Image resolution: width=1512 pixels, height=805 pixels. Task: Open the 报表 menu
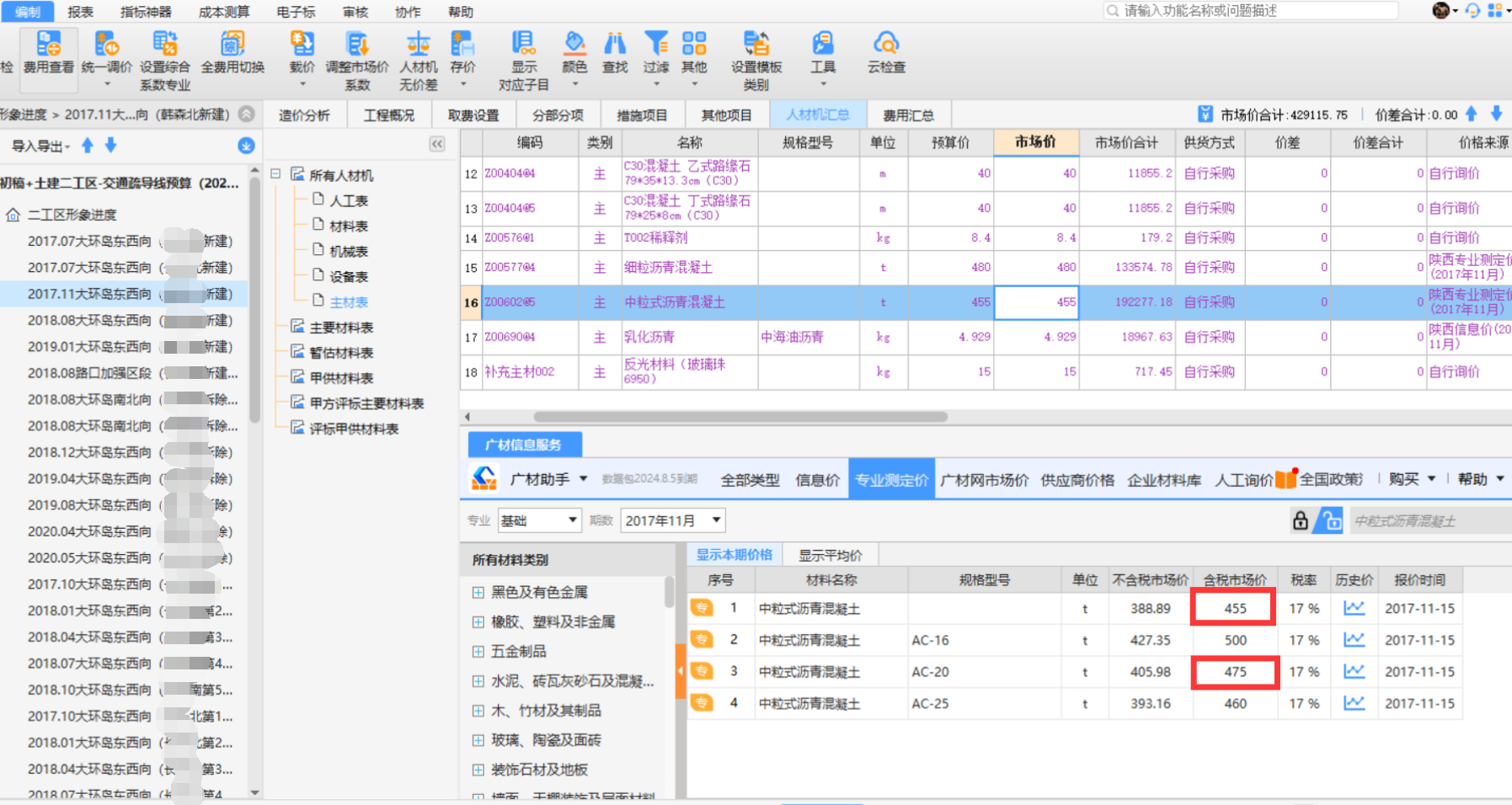pyautogui.click(x=80, y=12)
